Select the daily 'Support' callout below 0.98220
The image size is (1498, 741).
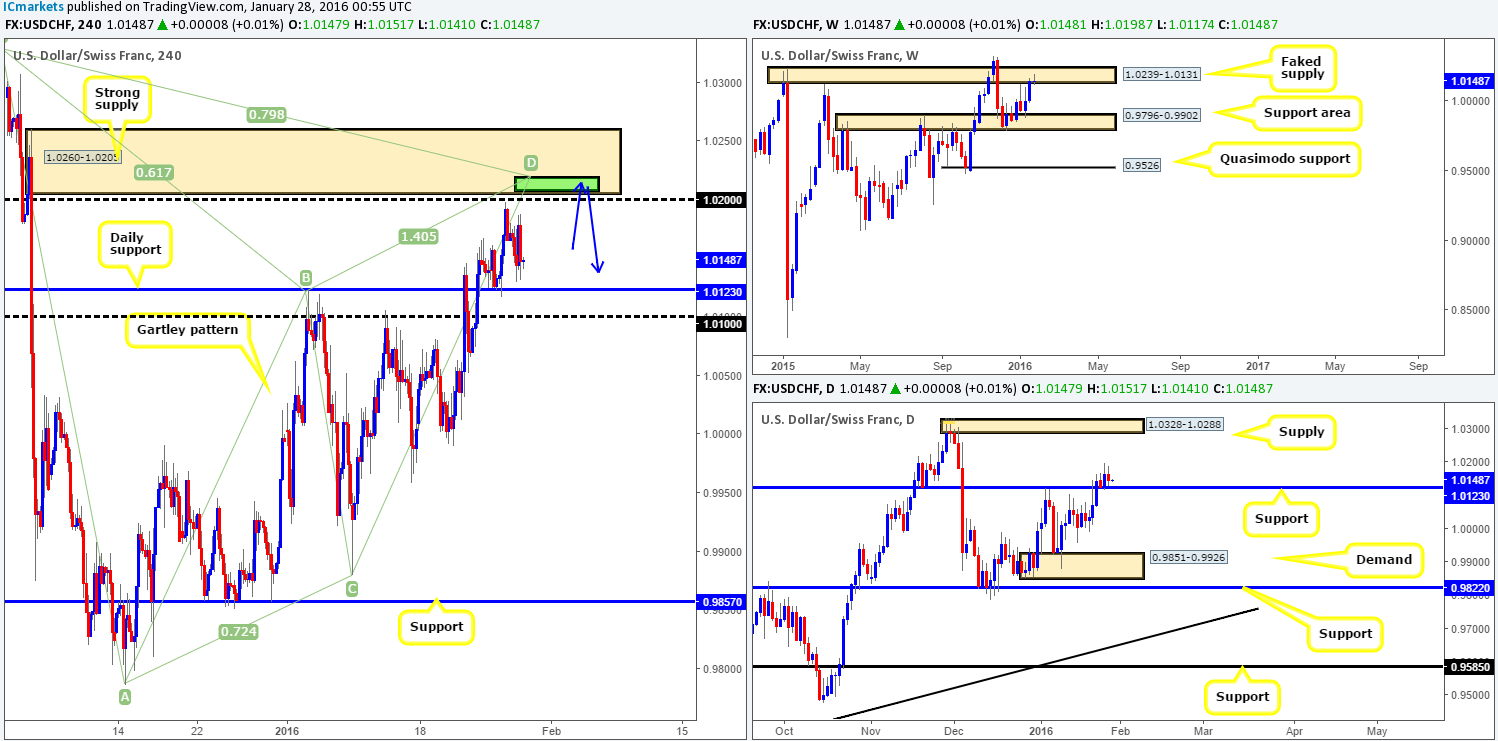point(1344,632)
